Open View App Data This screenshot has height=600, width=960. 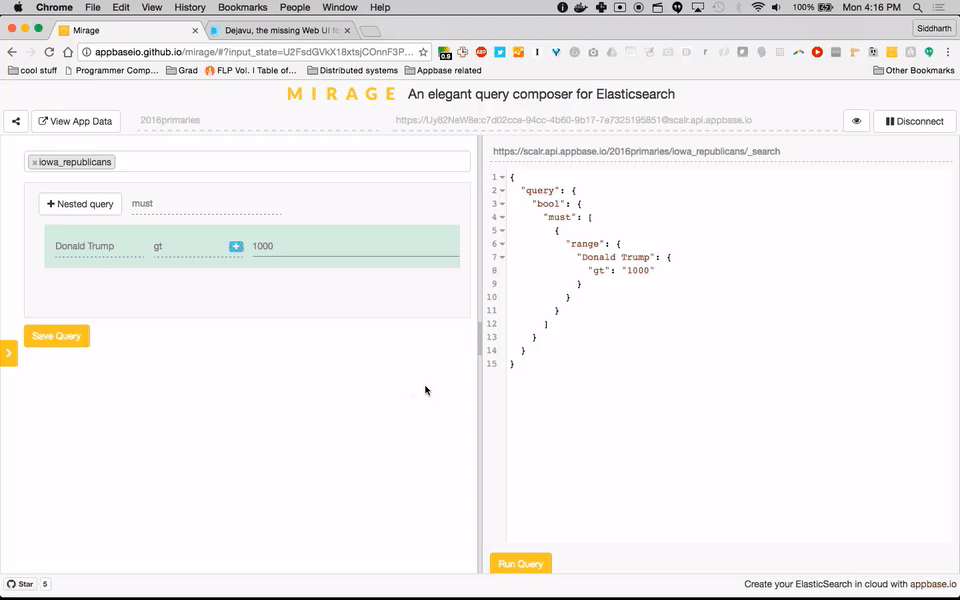pyautogui.click(x=76, y=121)
